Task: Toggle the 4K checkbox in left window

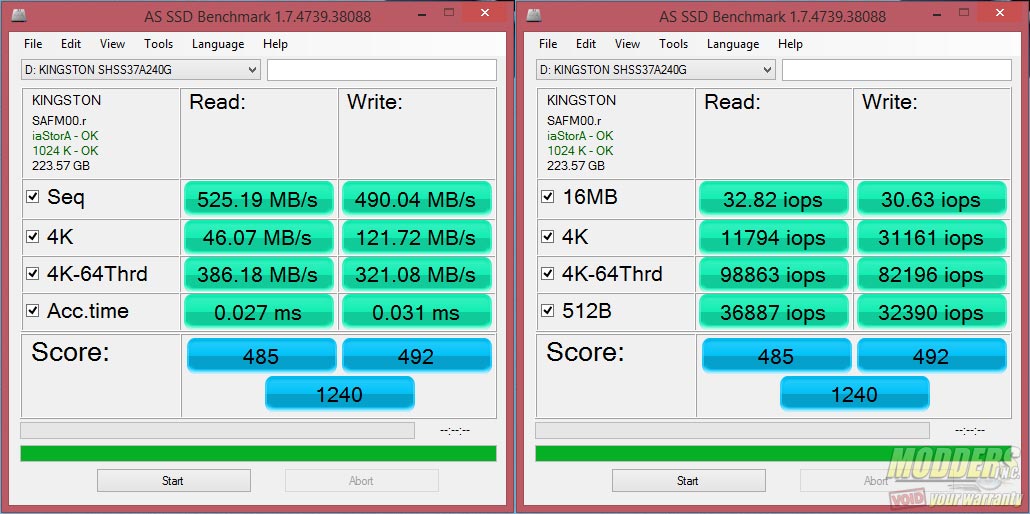Action: click(33, 237)
